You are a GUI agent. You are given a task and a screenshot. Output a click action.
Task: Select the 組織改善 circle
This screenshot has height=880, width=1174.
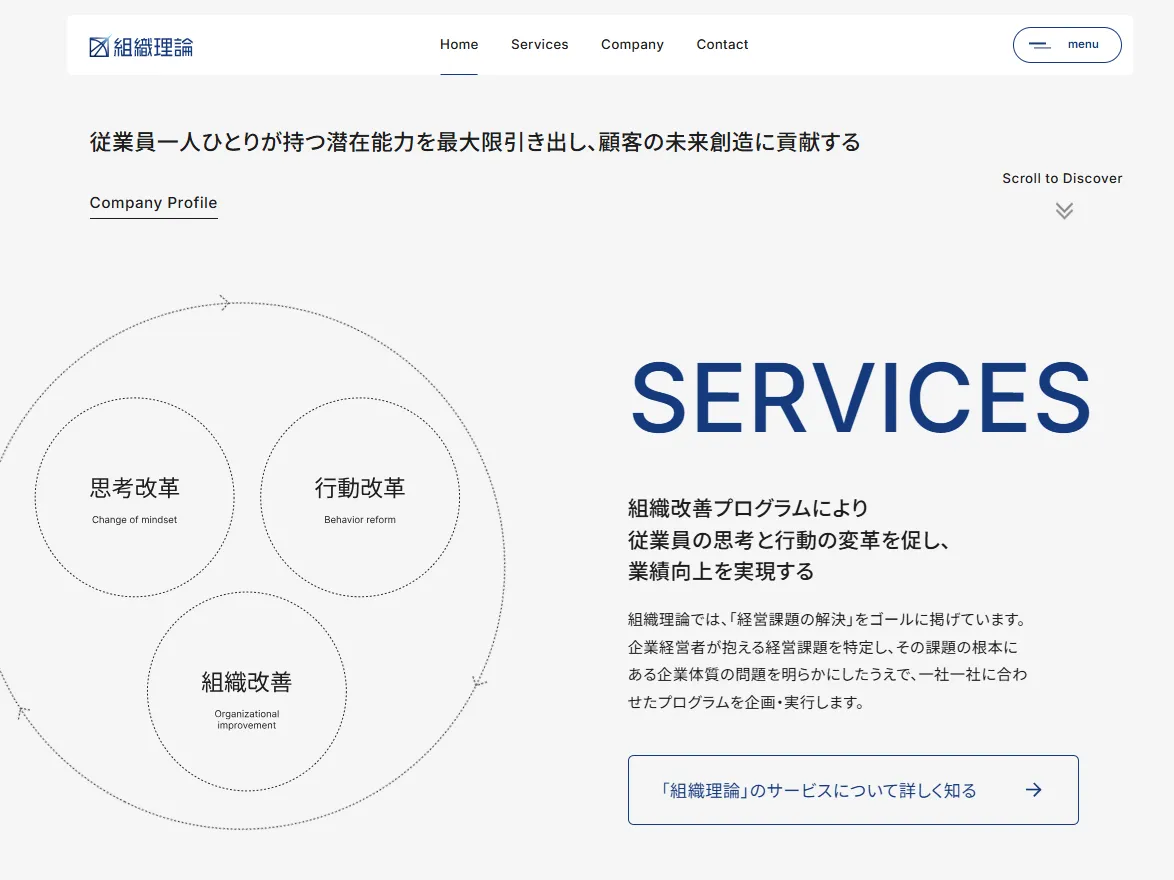click(x=247, y=691)
